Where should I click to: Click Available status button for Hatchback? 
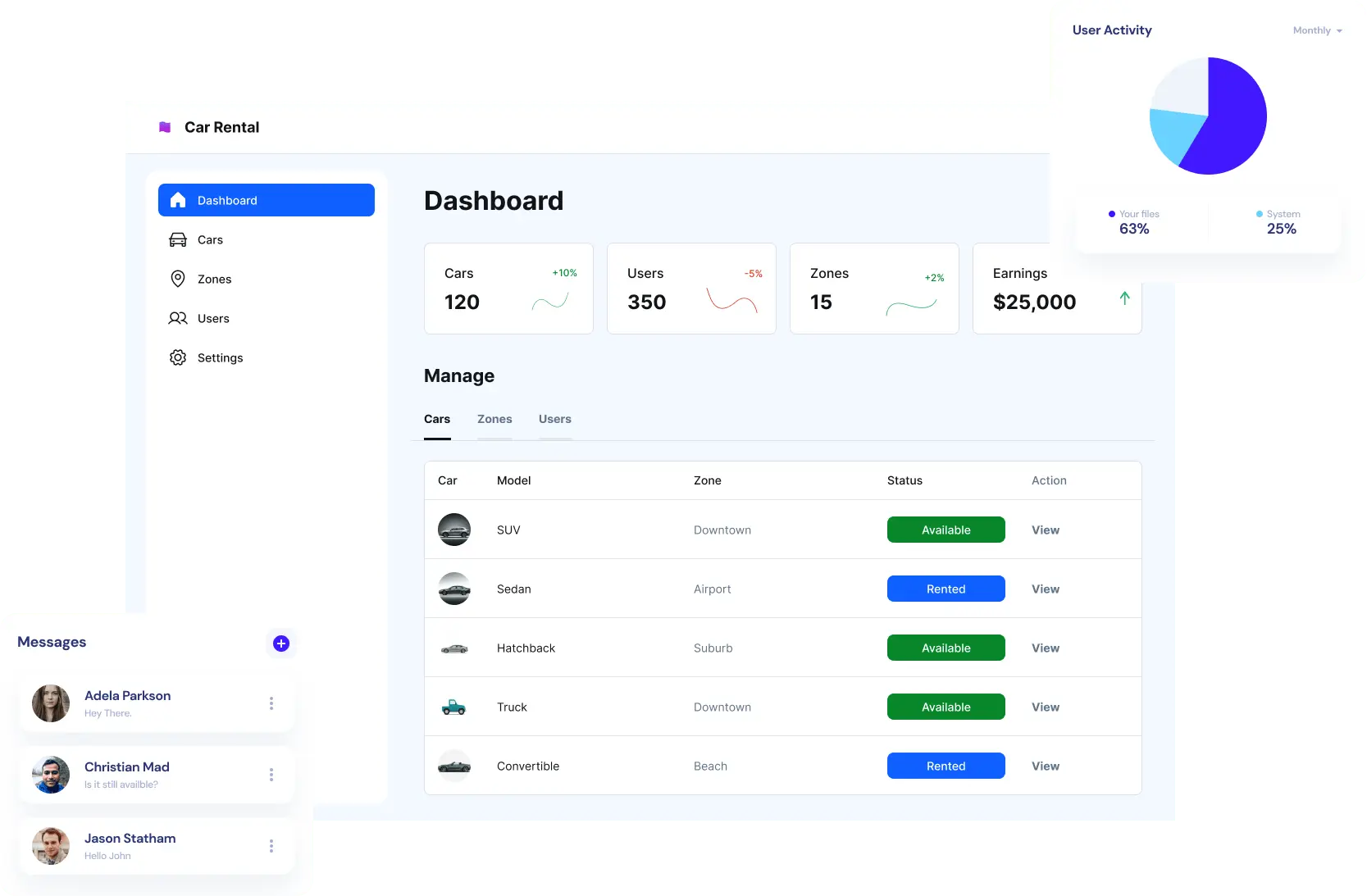click(x=946, y=648)
